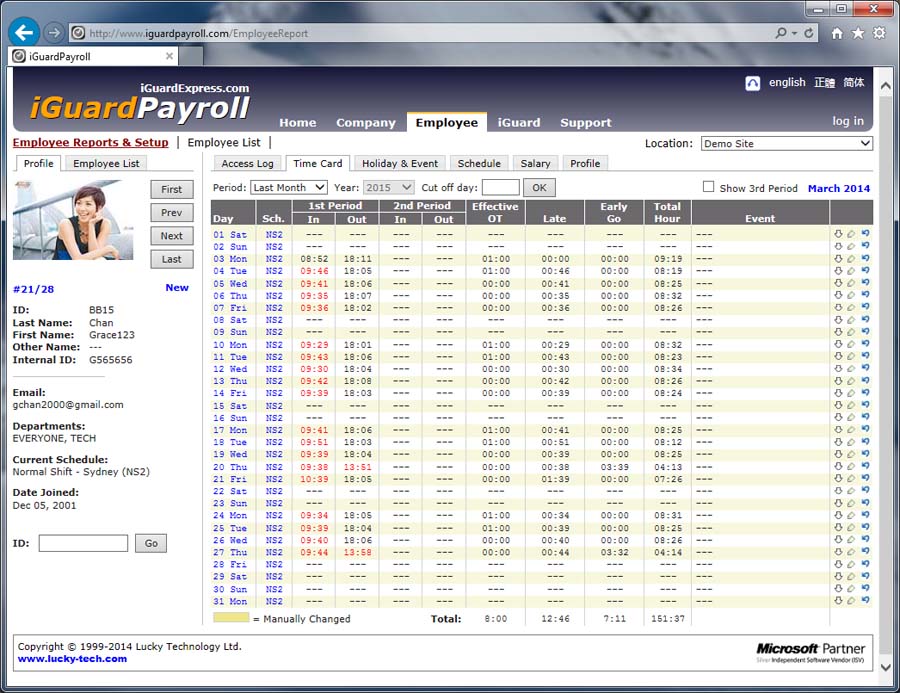900x693 pixels.
Task: Click the pencil edit icon for 07 Fri
Action: coord(851,308)
